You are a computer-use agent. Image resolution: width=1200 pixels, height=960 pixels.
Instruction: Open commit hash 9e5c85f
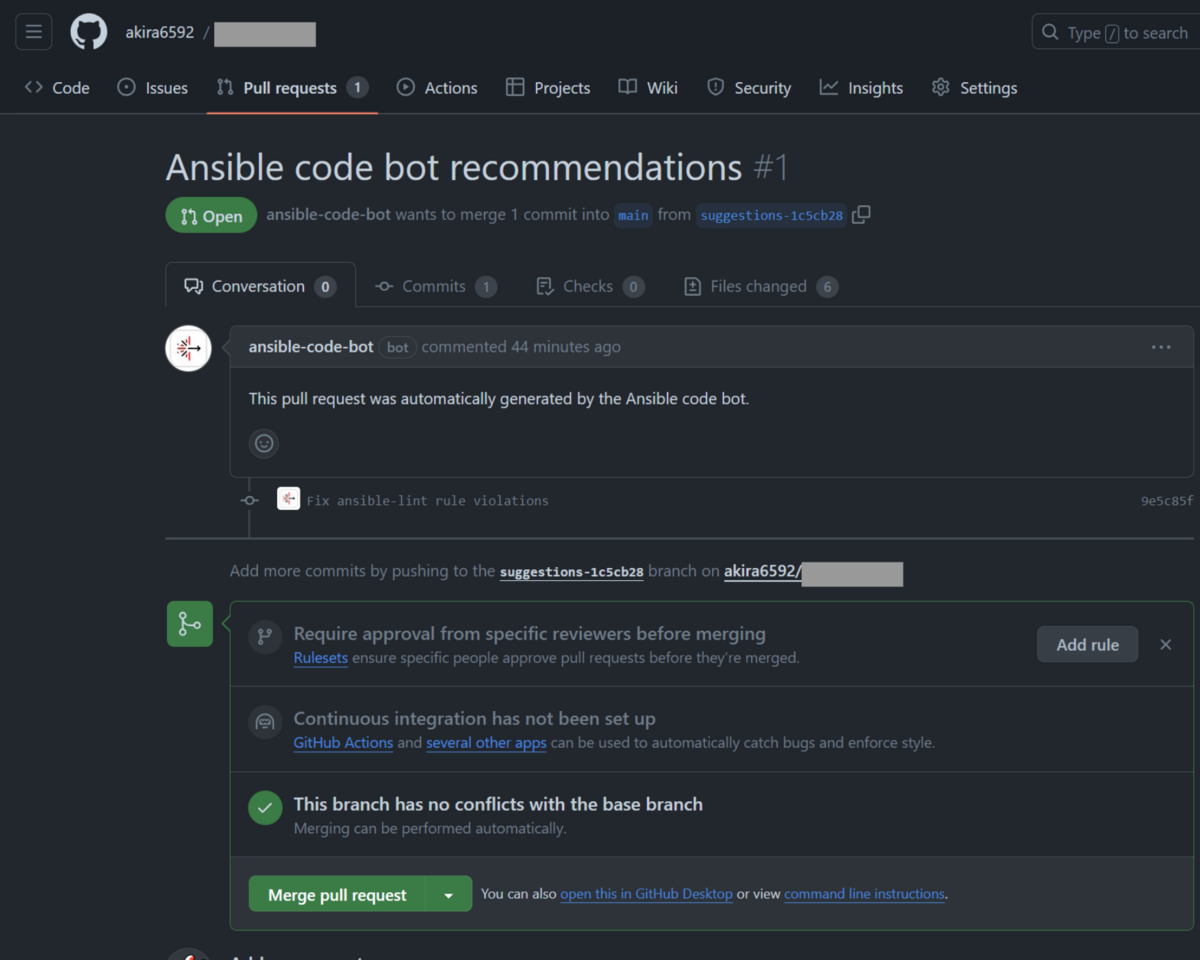coord(1166,501)
